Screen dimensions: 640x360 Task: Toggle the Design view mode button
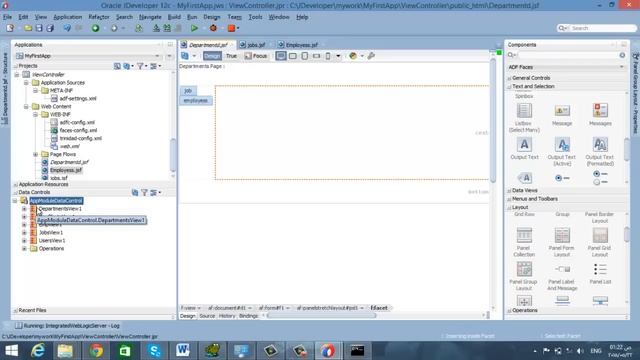212,56
